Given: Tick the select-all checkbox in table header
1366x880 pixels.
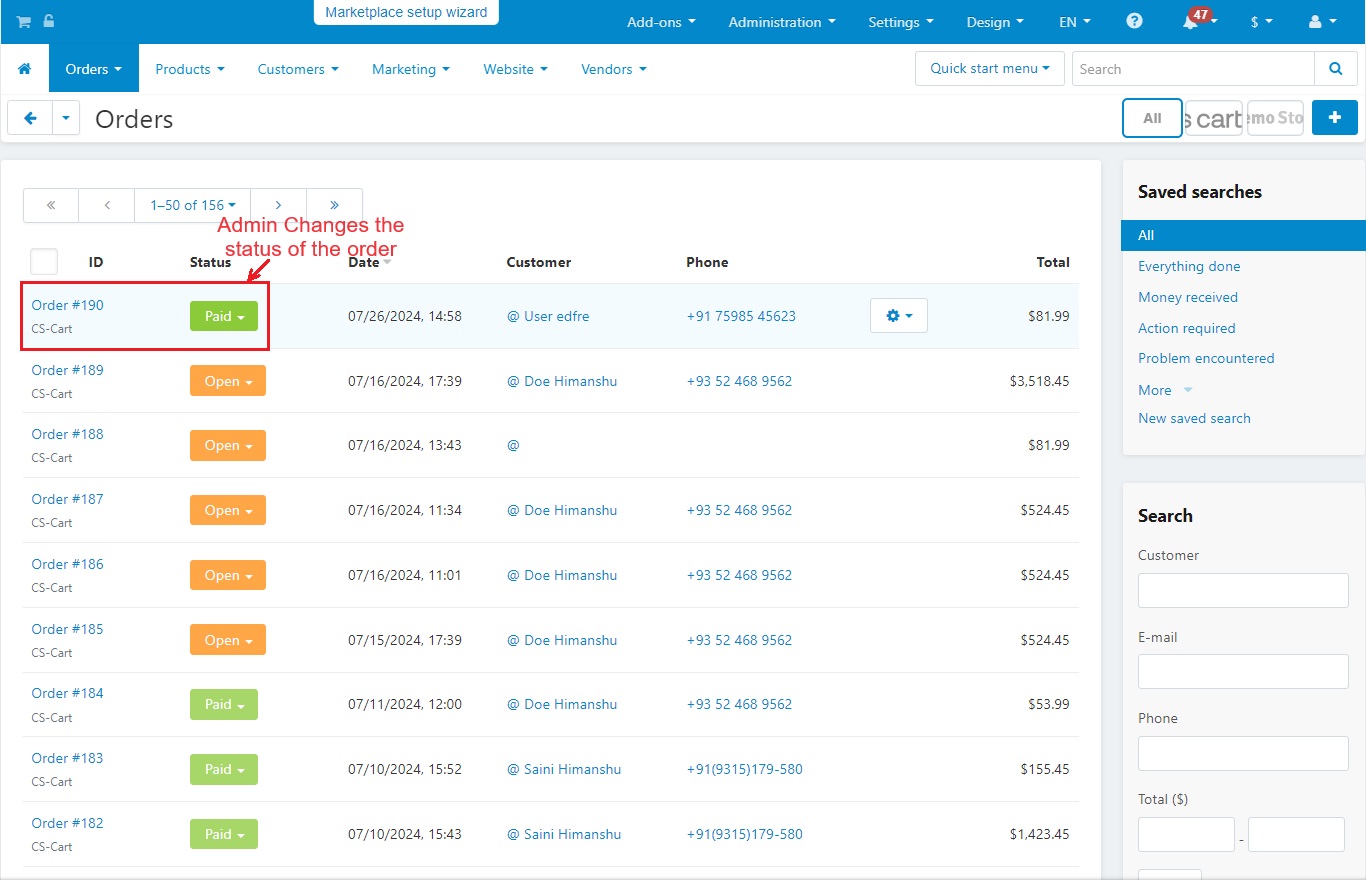Looking at the screenshot, I should (44, 262).
